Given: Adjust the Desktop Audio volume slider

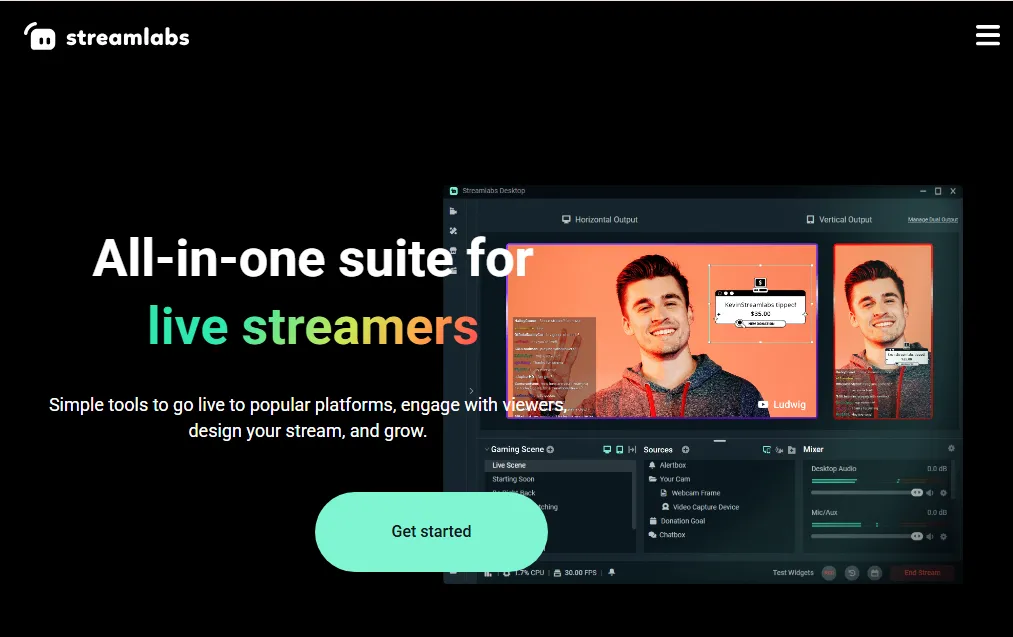Looking at the screenshot, I should [867, 493].
